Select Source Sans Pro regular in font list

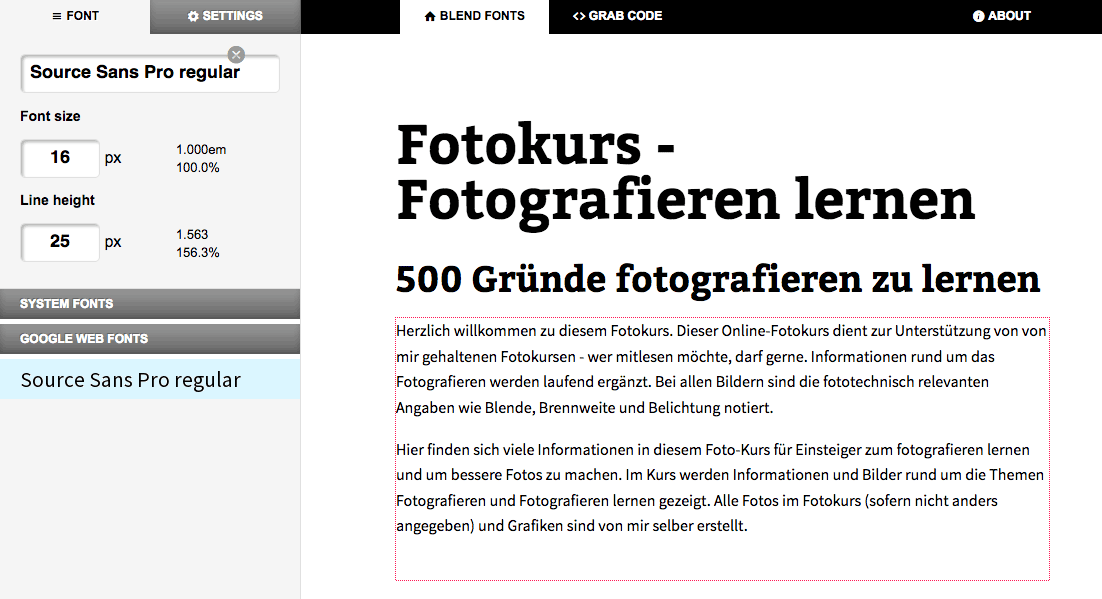click(150, 380)
